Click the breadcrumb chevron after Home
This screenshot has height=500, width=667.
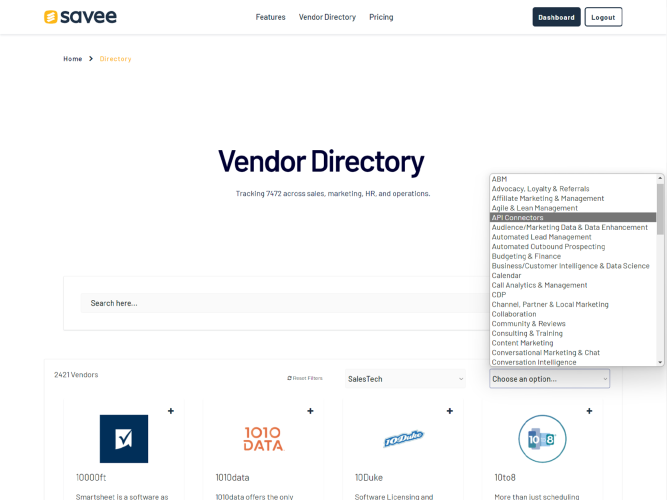click(91, 59)
